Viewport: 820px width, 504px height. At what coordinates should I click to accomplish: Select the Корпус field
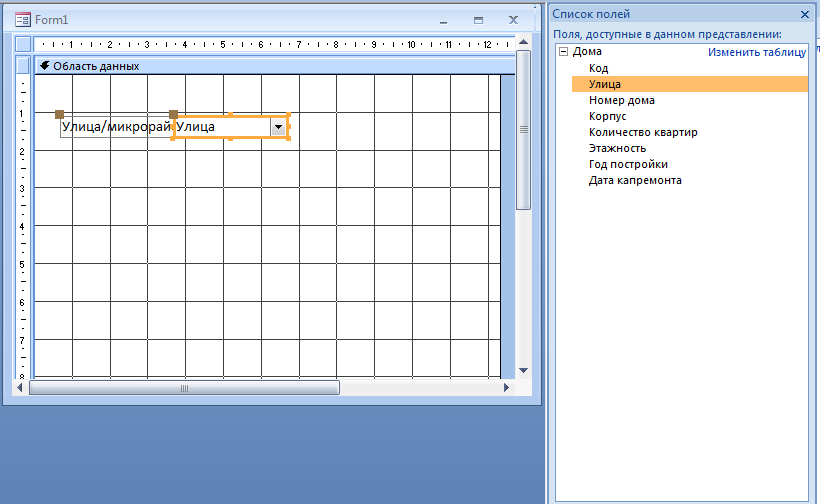pos(607,116)
